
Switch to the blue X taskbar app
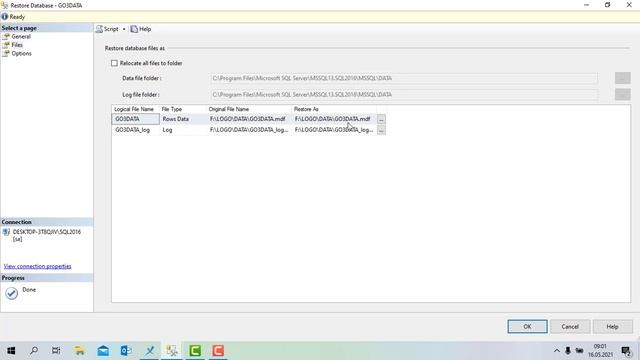[x=150, y=351]
